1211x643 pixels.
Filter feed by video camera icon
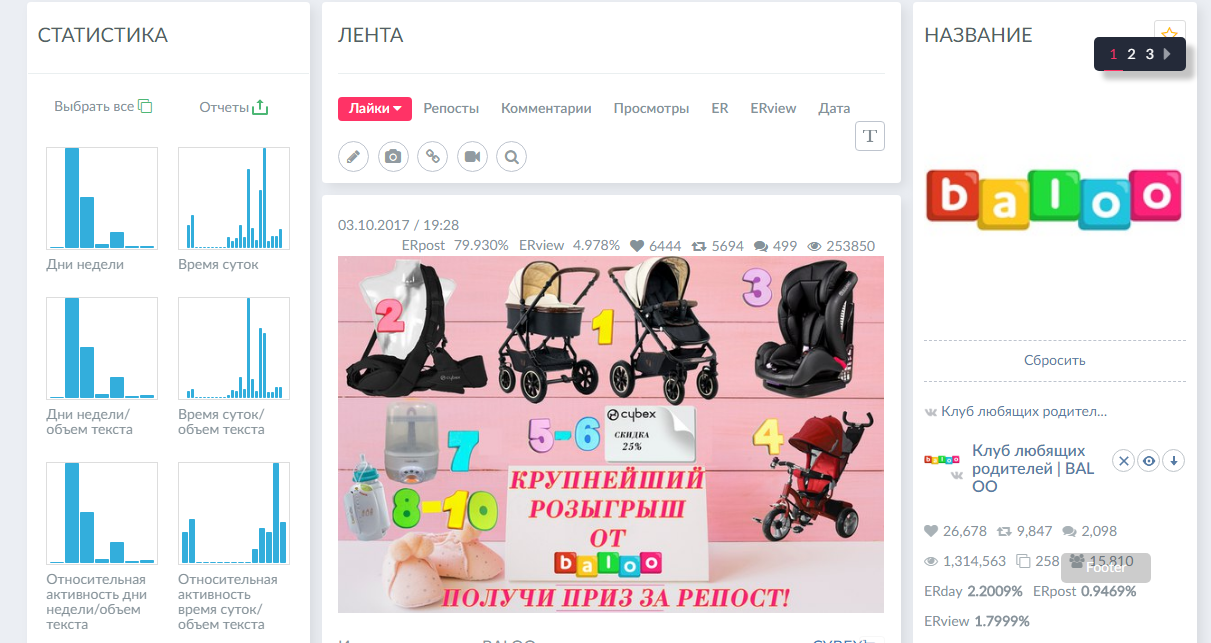[472, 157]
